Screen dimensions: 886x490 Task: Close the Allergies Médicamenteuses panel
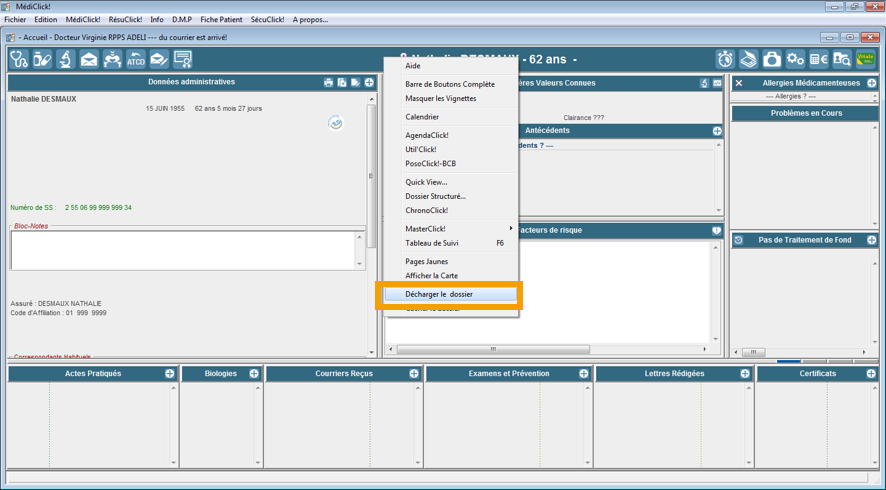[739, 83]
